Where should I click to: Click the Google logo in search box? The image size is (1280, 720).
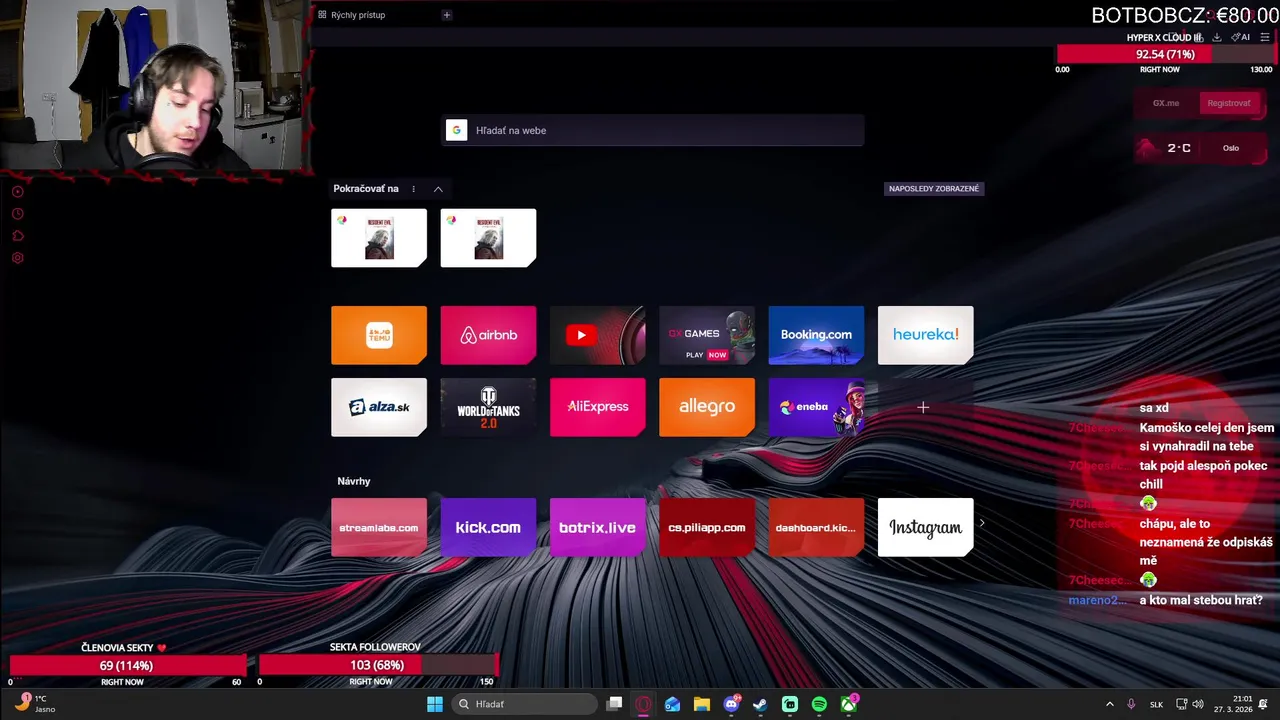(x=456, y=130)
